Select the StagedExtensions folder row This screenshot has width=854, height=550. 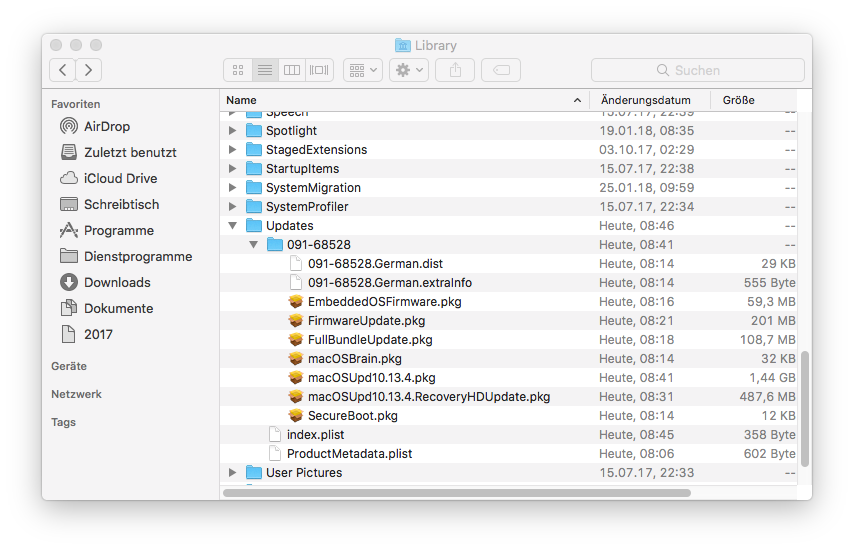[509, 150]
